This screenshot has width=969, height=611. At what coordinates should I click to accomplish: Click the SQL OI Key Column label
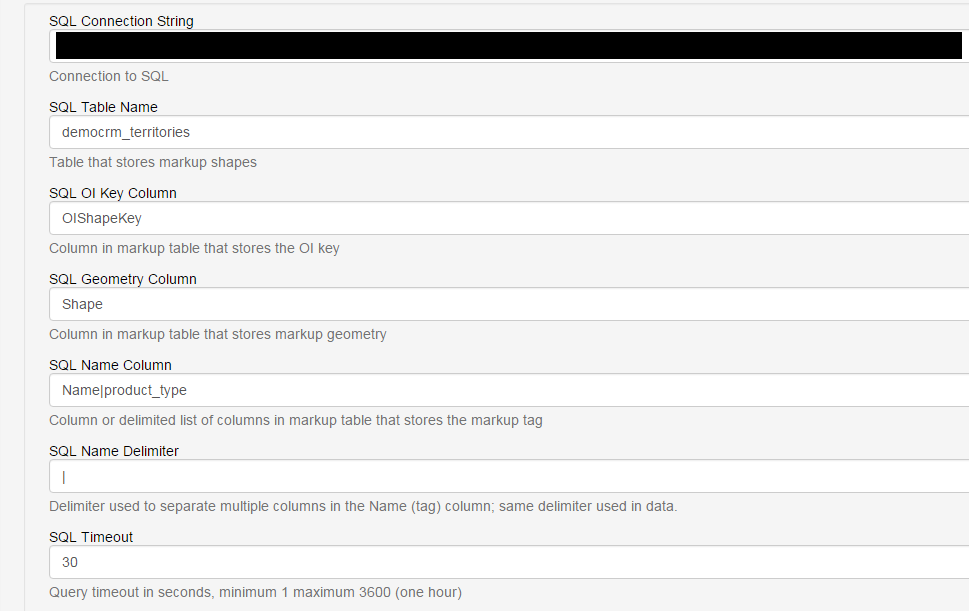[113, 193]
